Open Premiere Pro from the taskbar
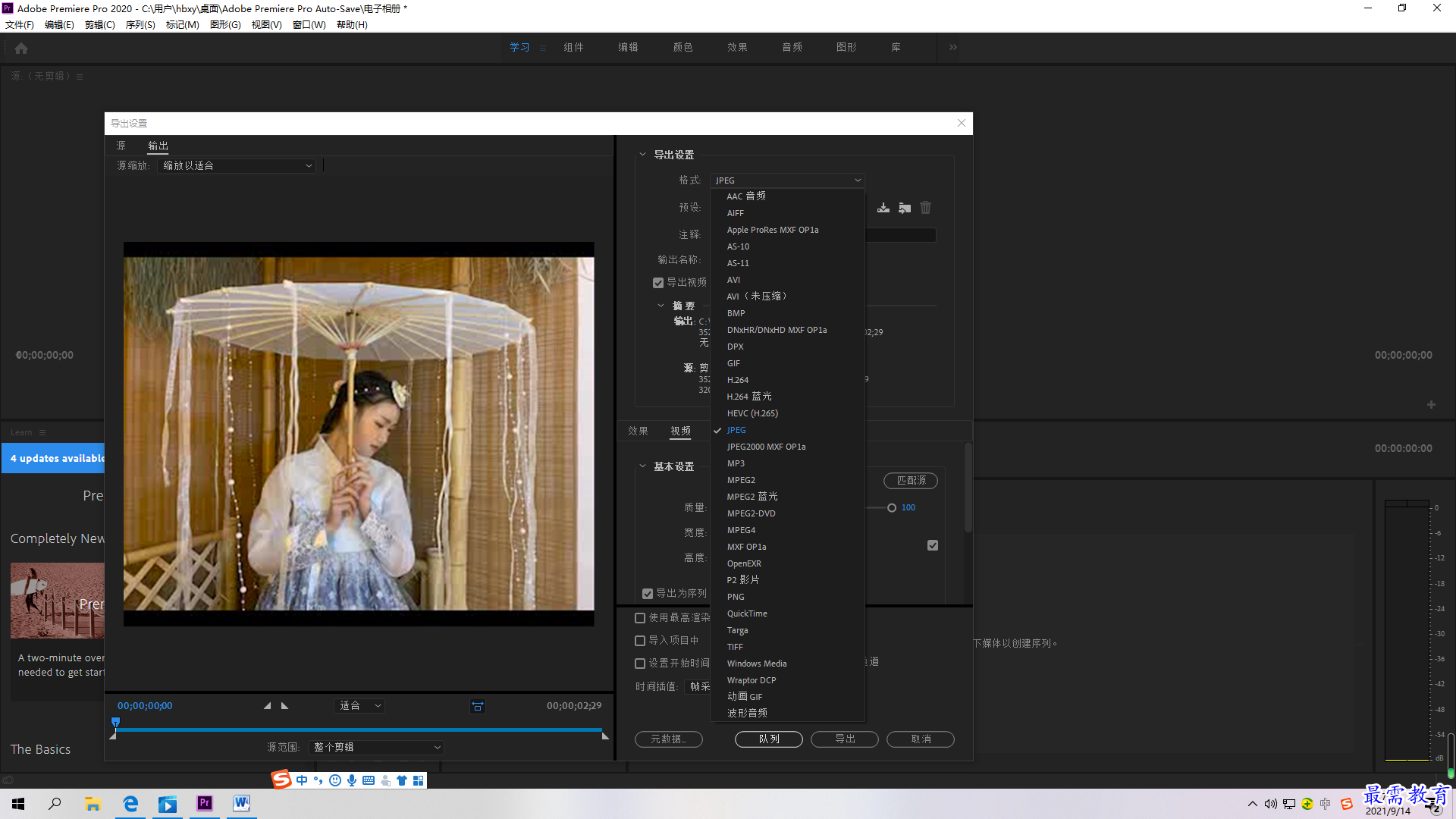Image resolution: width=1456 pixels, height=819 pixels. (205, 804)
